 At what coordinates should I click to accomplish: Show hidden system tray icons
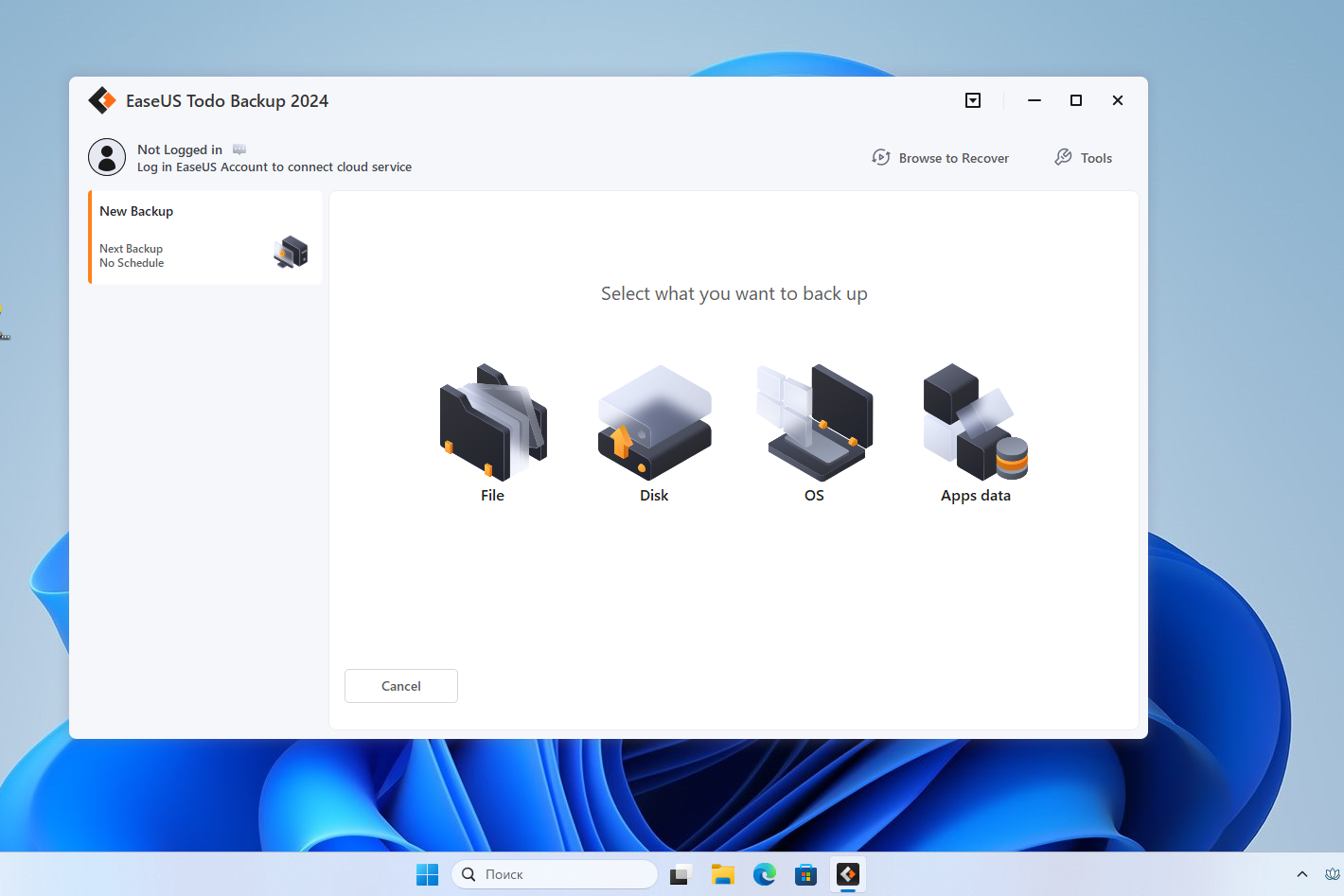point(1302,874)
